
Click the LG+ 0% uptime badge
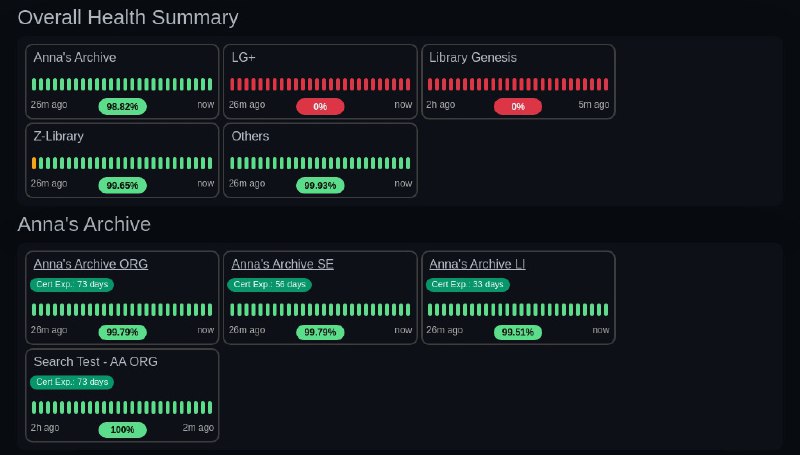point(320,106)
